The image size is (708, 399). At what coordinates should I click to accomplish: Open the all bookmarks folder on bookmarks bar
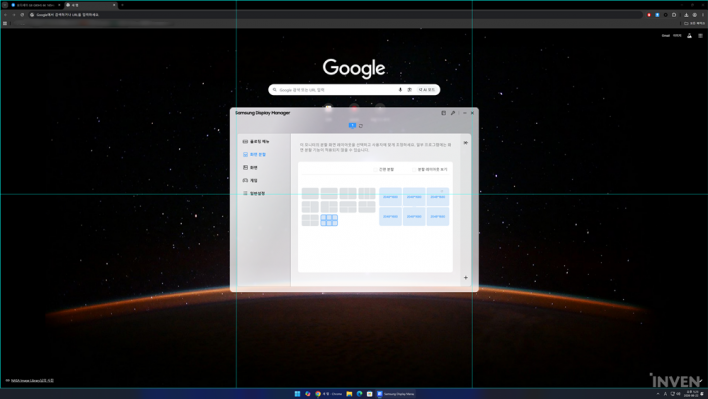694,23
